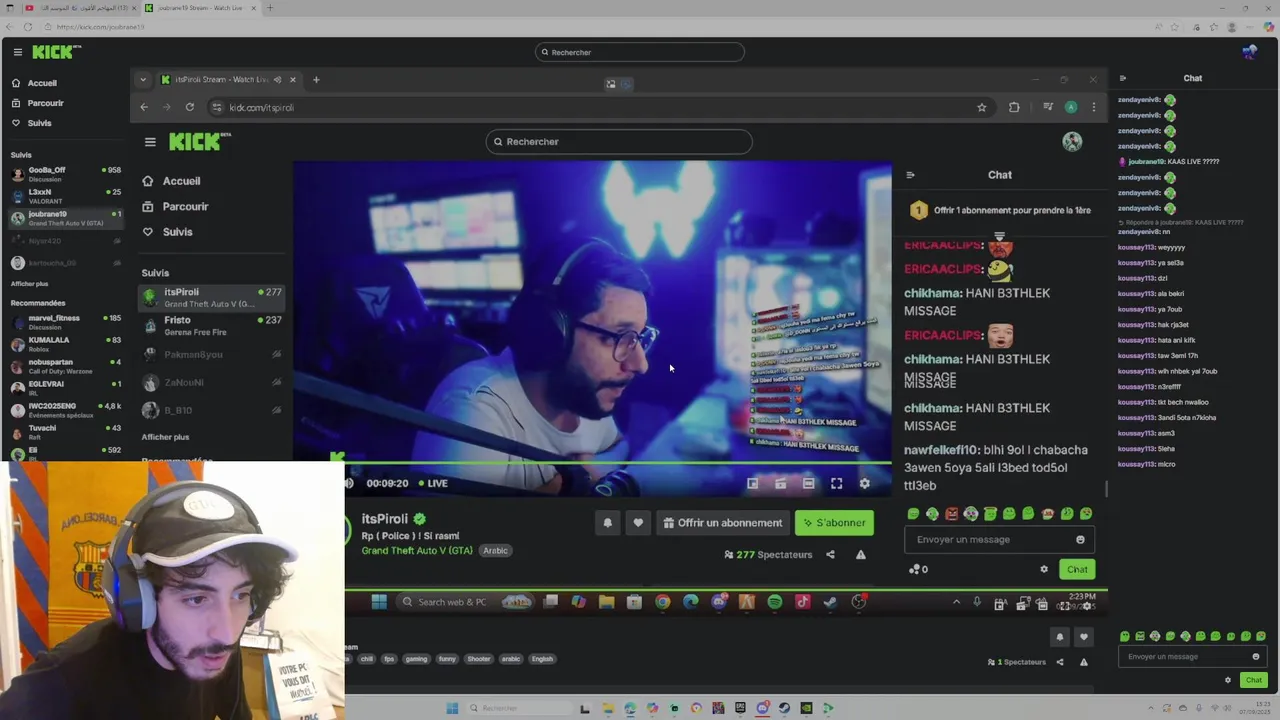Open Grand Theft Auto V (GTA) category link
Image resolution: width=1280 pixels, height=720 pixels.
(x=417, y=551)
